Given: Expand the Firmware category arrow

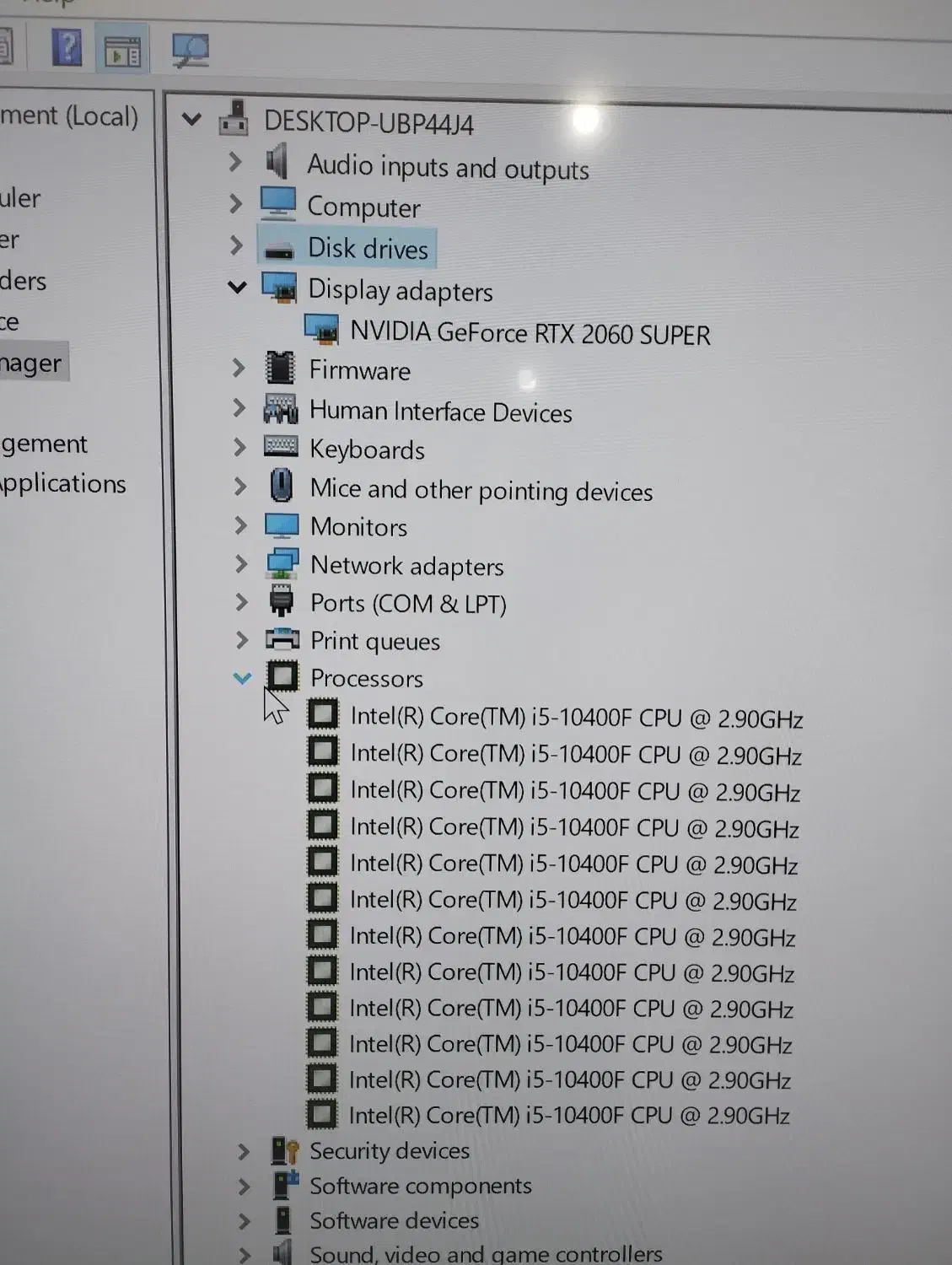Looking at the screenshot, I should coord(239,368).
